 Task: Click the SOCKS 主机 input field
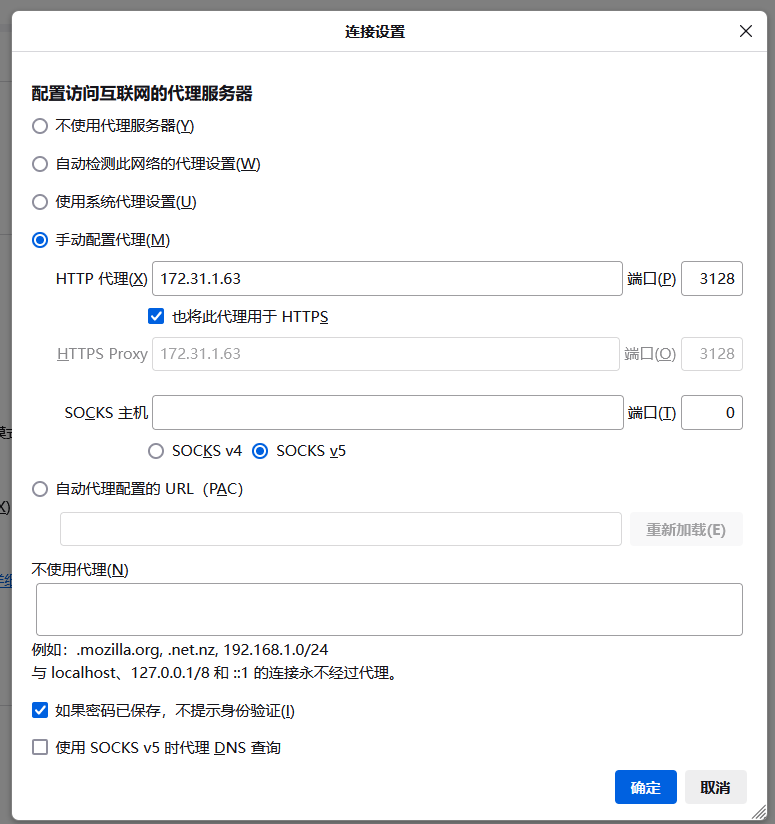pos(387,412)
